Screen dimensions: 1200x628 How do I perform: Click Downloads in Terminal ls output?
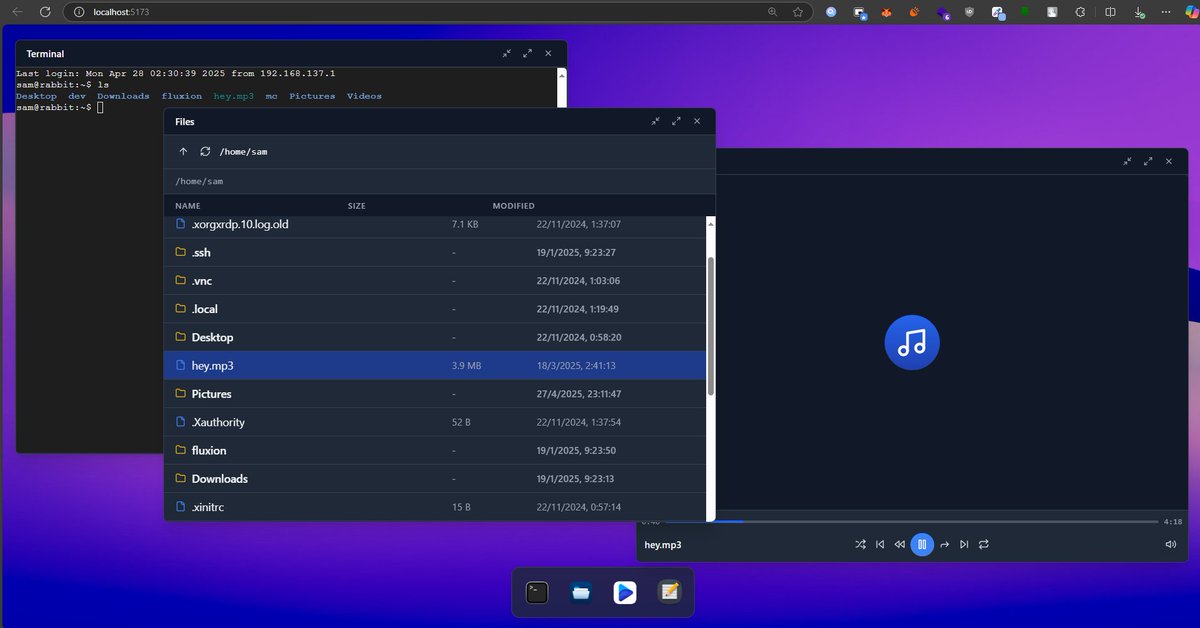pos(123,96)
